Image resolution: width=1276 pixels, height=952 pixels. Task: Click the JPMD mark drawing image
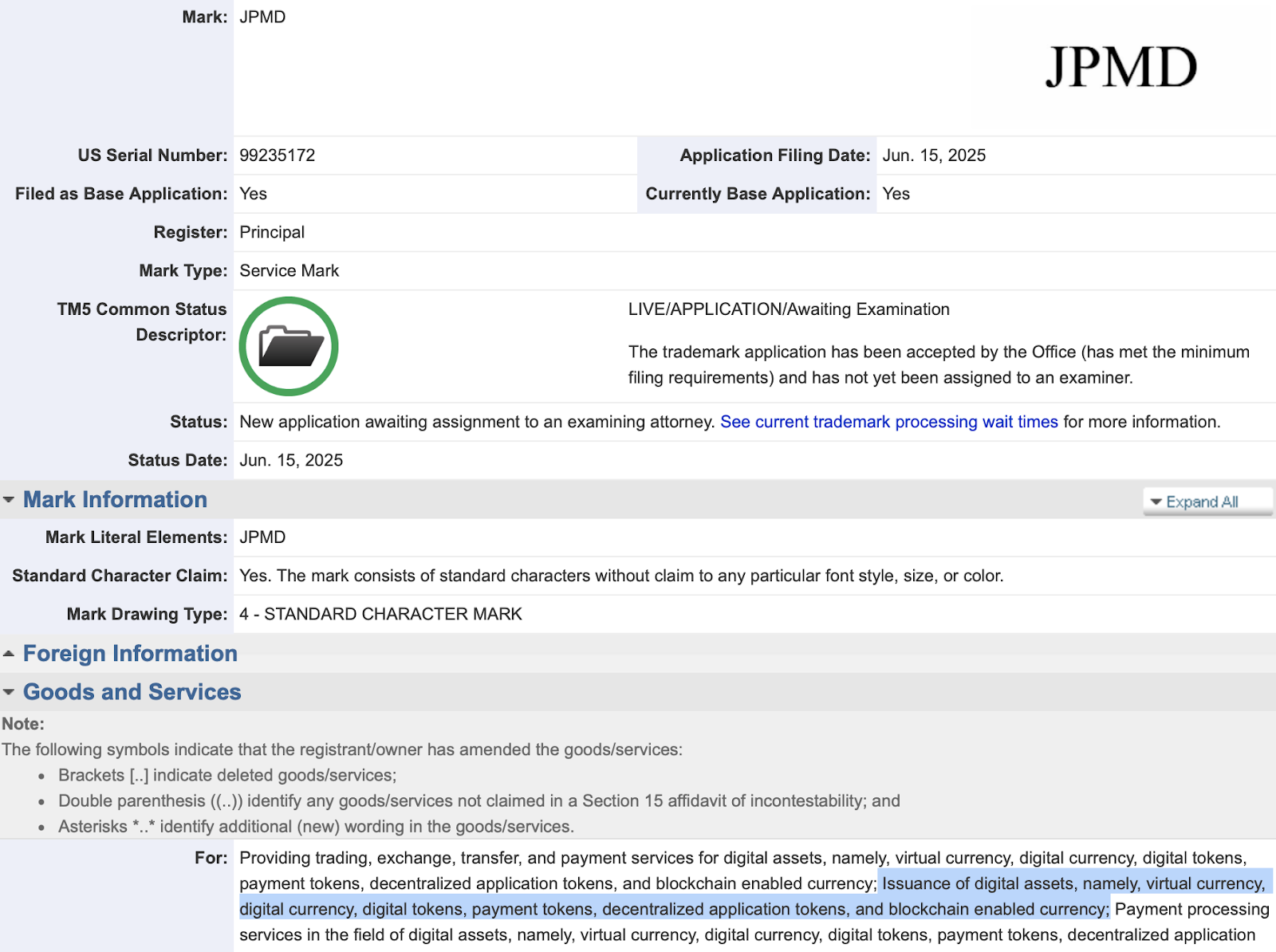1121,67
